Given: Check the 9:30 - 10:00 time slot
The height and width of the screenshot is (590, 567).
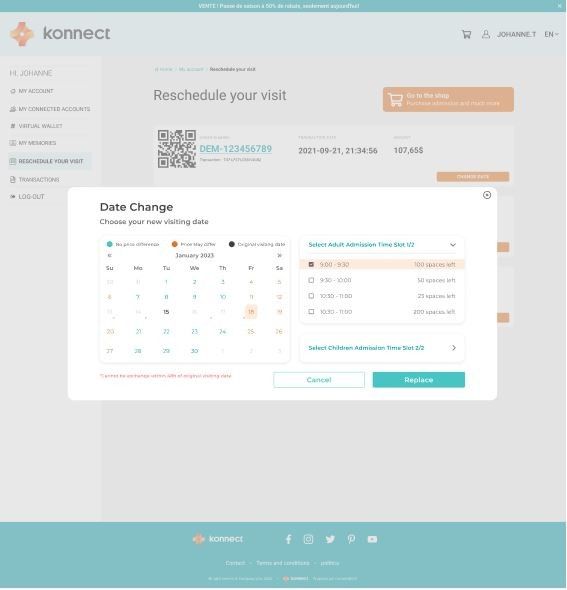Looking at the screenshot, I should (x=311, y=280).
